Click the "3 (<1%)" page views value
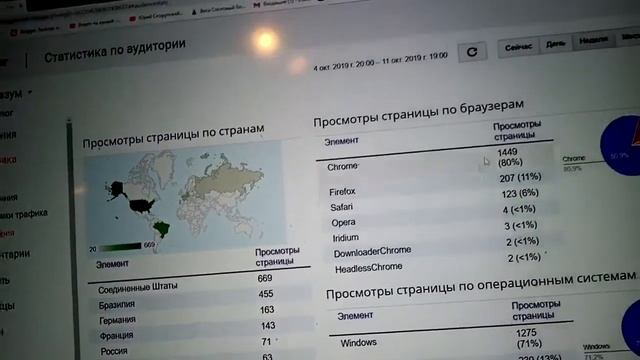The height and width of the screenshot is (360, 640). [521, 226]
